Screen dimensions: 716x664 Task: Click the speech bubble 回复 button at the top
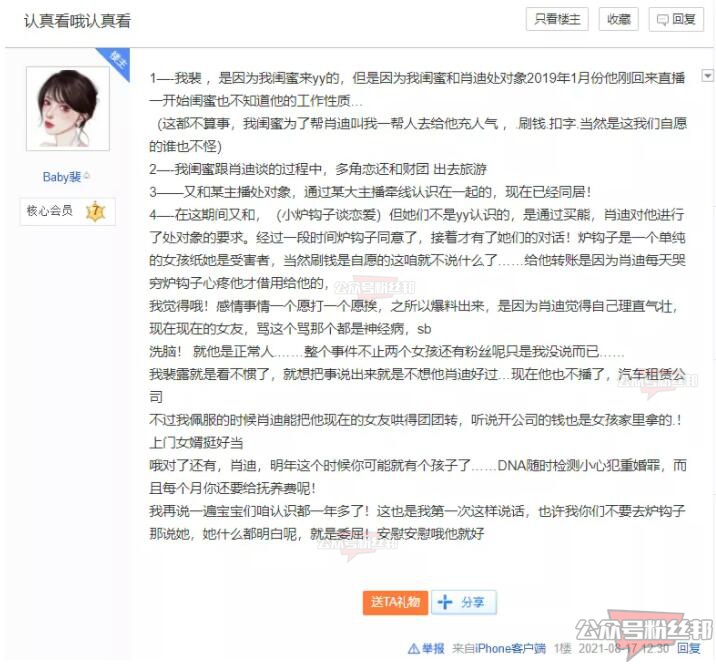[676, 19]
